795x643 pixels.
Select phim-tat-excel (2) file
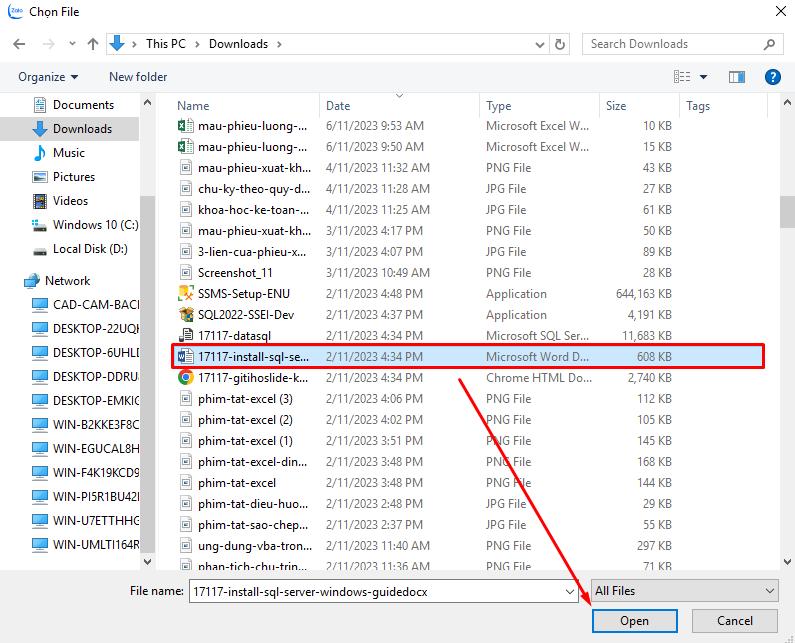(x=468, y=420)
